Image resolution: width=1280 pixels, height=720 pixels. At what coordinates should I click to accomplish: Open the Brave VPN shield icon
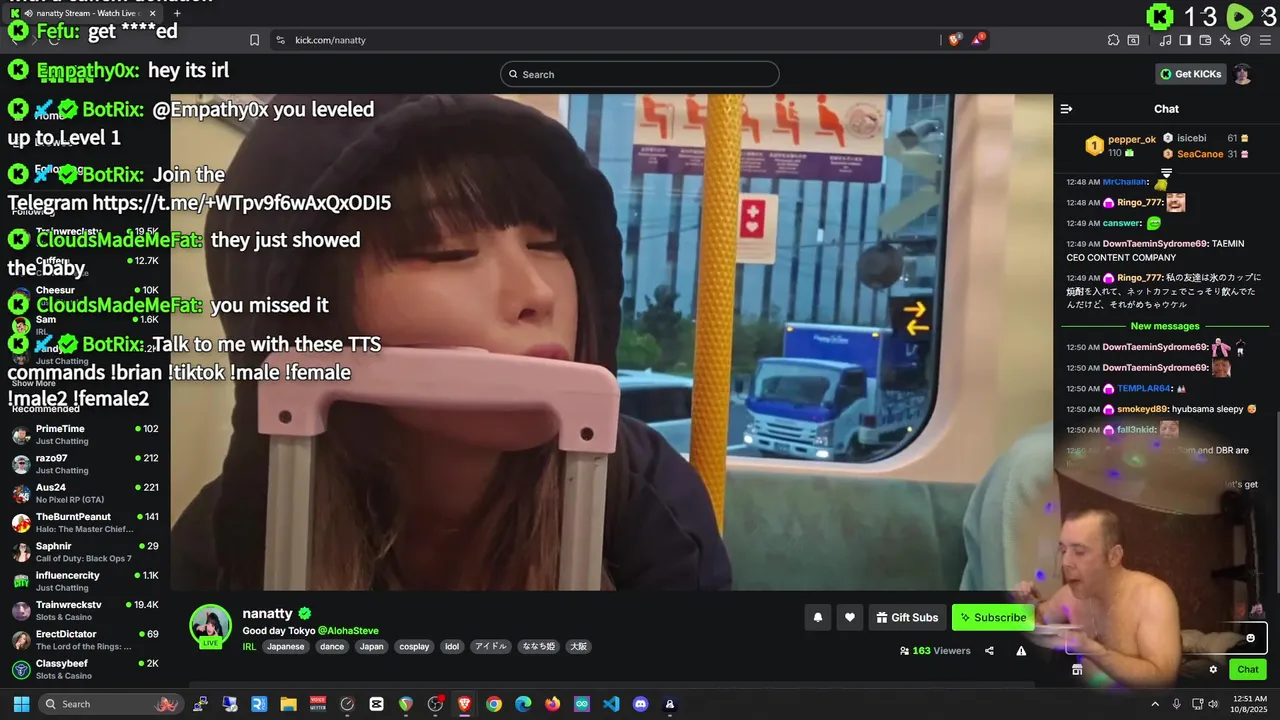click(1245, 40)
